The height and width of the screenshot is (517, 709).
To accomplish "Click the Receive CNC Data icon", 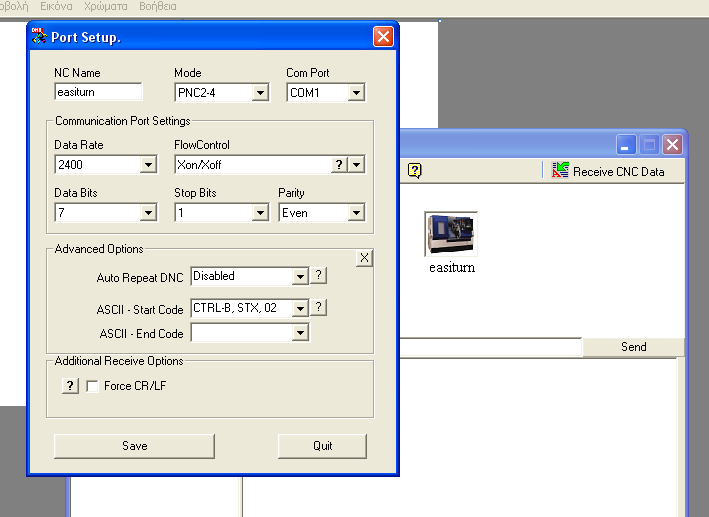I will [560, 171].
